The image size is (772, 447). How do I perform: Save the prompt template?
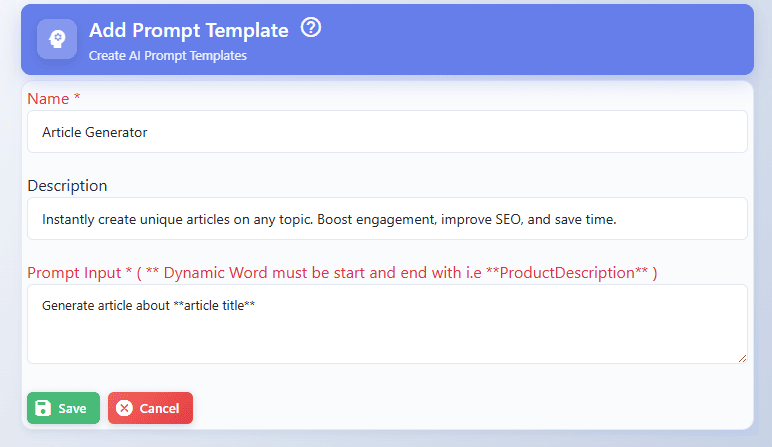[64, 408]
